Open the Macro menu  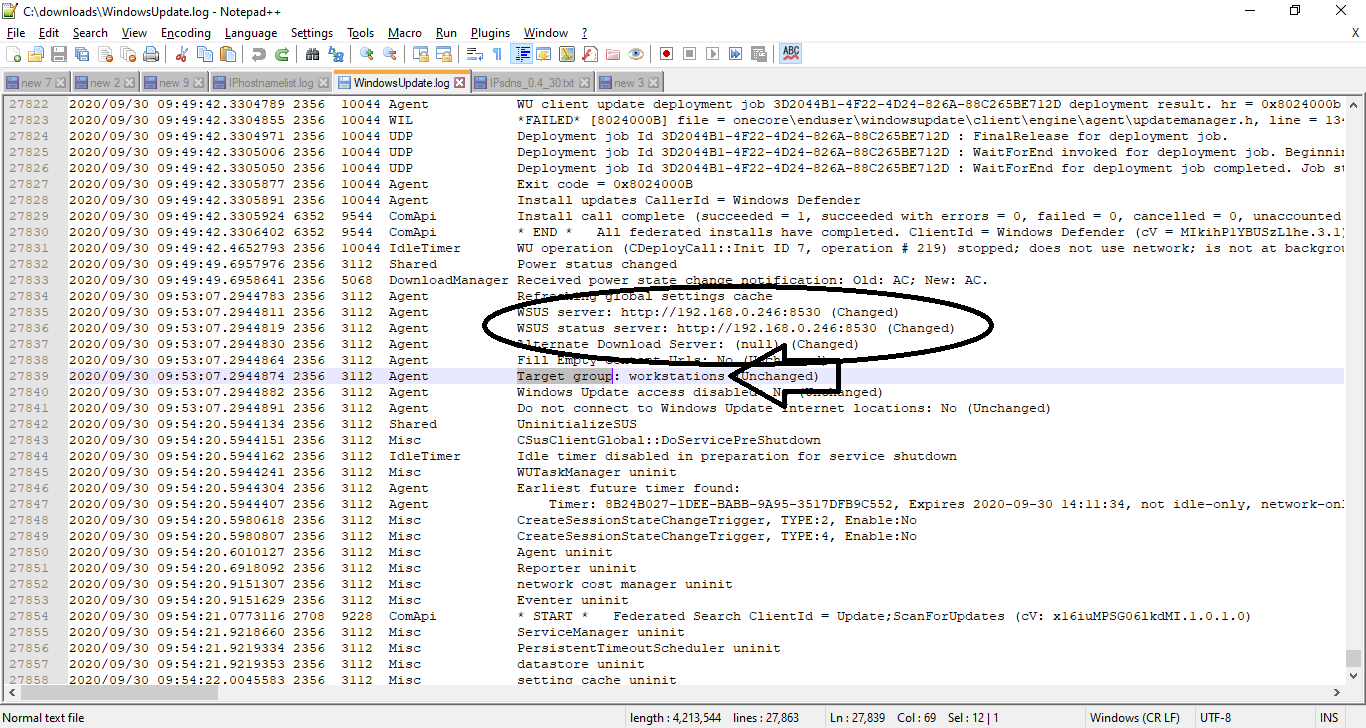tap(405, 33)
